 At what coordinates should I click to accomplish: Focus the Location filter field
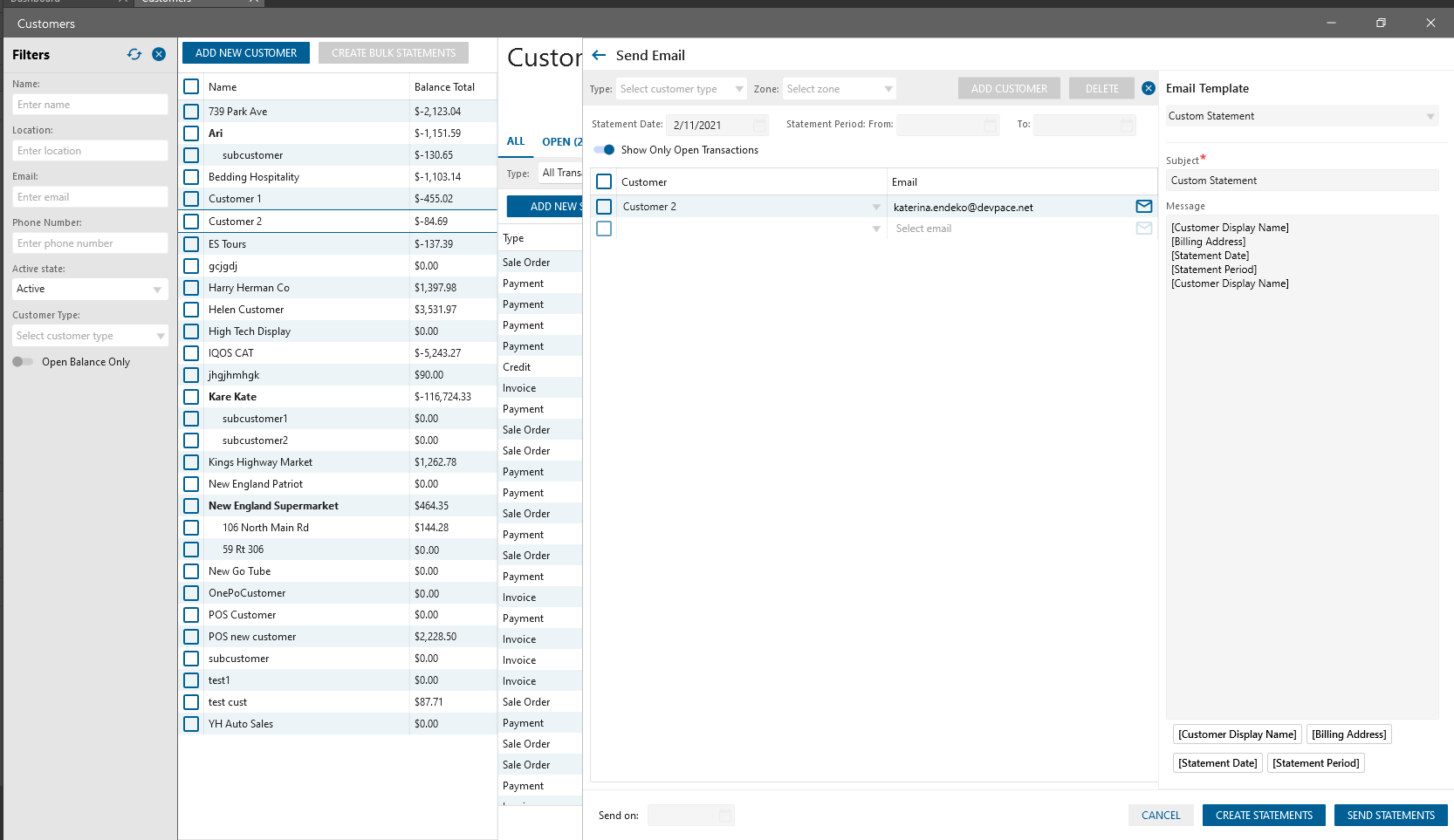pyautogui.click(x=90, y=151)
